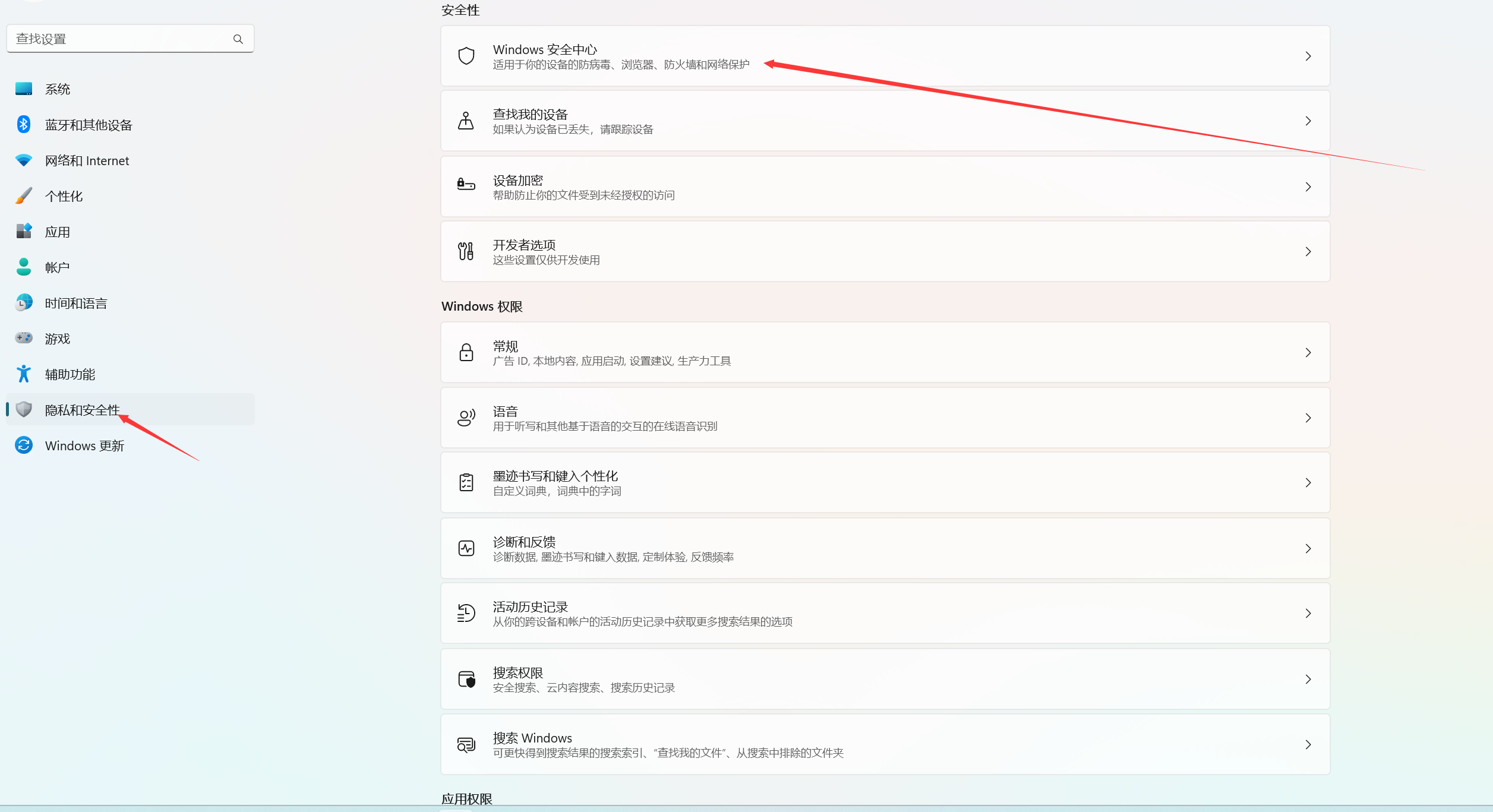The width and height of the screenshot is (1493, 812).
Task: Select 系统 in the sidebar
Action: (130, 89)
